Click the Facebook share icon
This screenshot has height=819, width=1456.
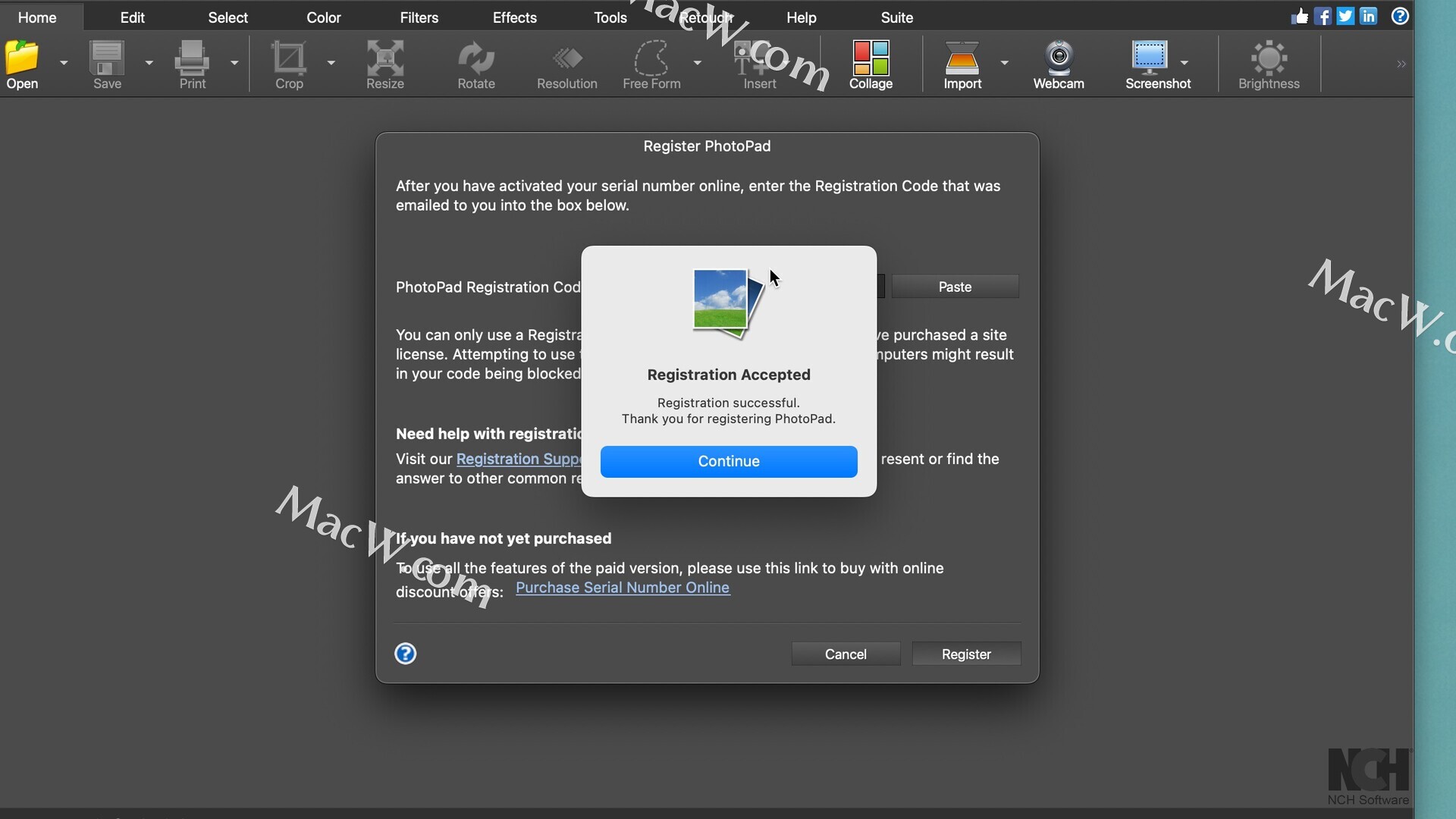pyautogui.click(x=1323, y=17)
